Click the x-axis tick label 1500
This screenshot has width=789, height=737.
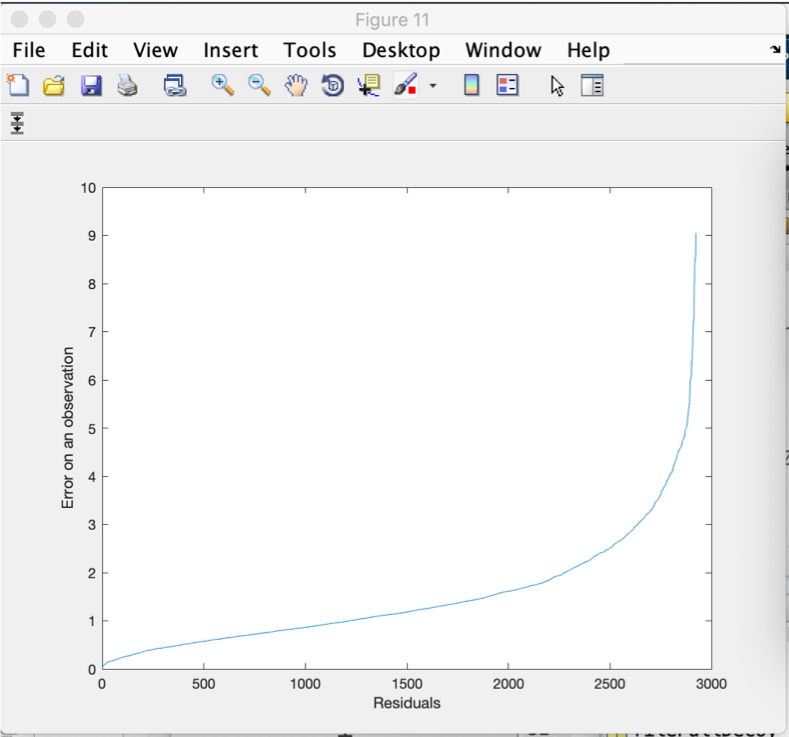click(x=407, y=684)
